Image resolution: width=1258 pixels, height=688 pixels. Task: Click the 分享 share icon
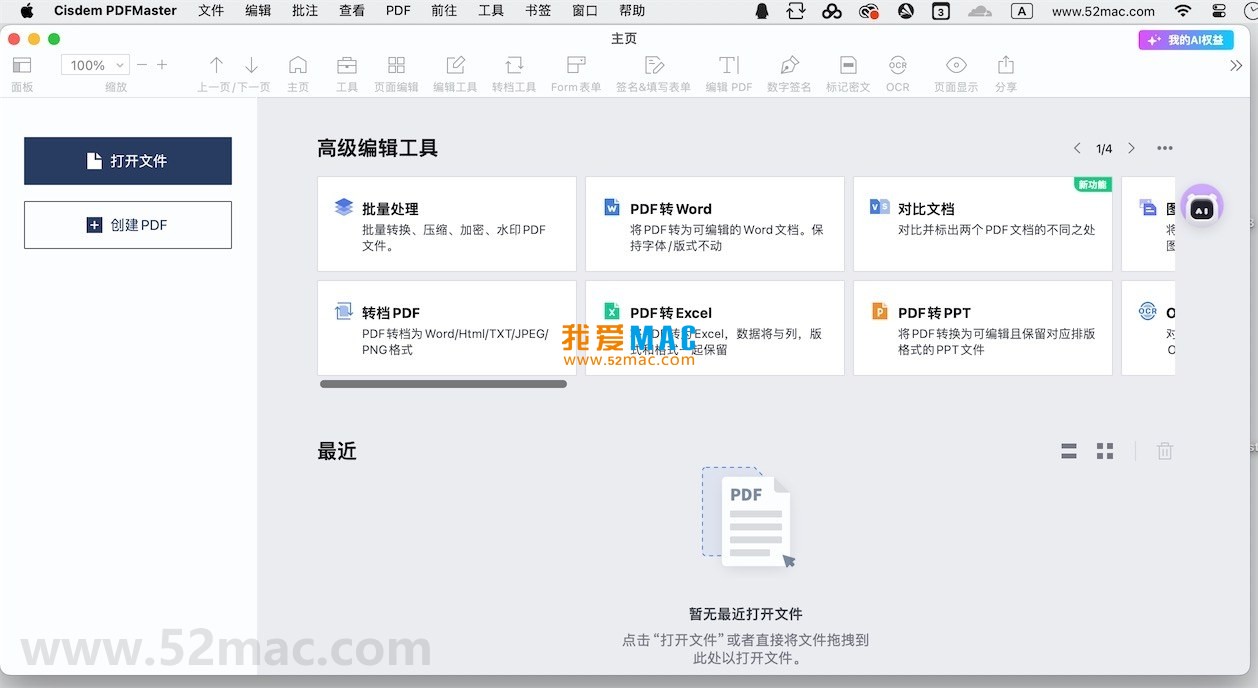pyautogui.click(x=1006, y=65)
